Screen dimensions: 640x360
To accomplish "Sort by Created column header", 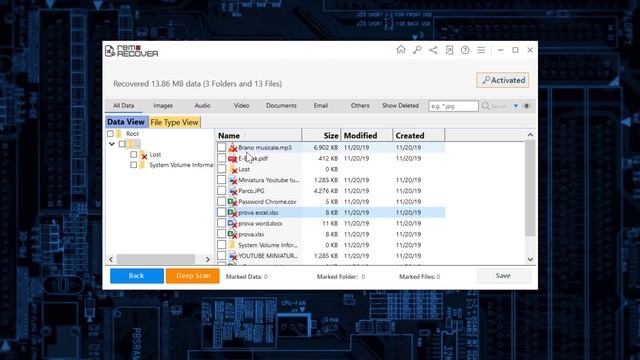I will click(x=418, y=136).
